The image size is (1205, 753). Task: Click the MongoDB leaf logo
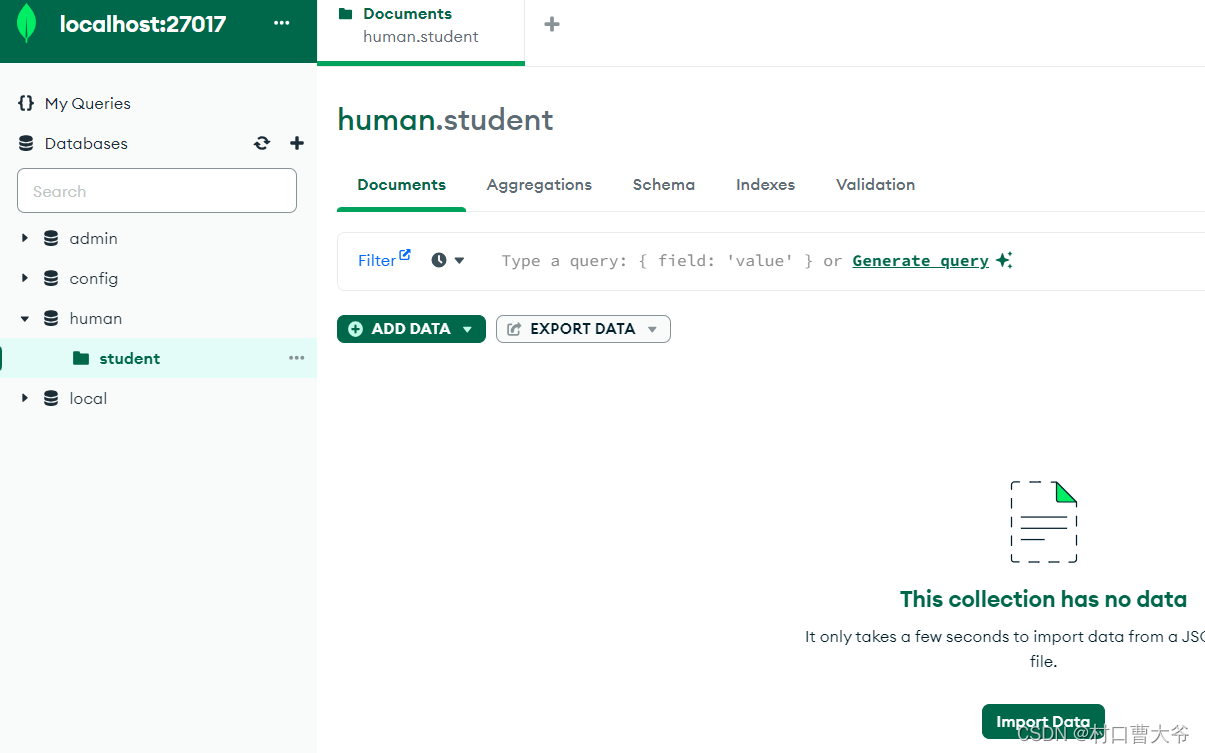[x=26, y=23]
